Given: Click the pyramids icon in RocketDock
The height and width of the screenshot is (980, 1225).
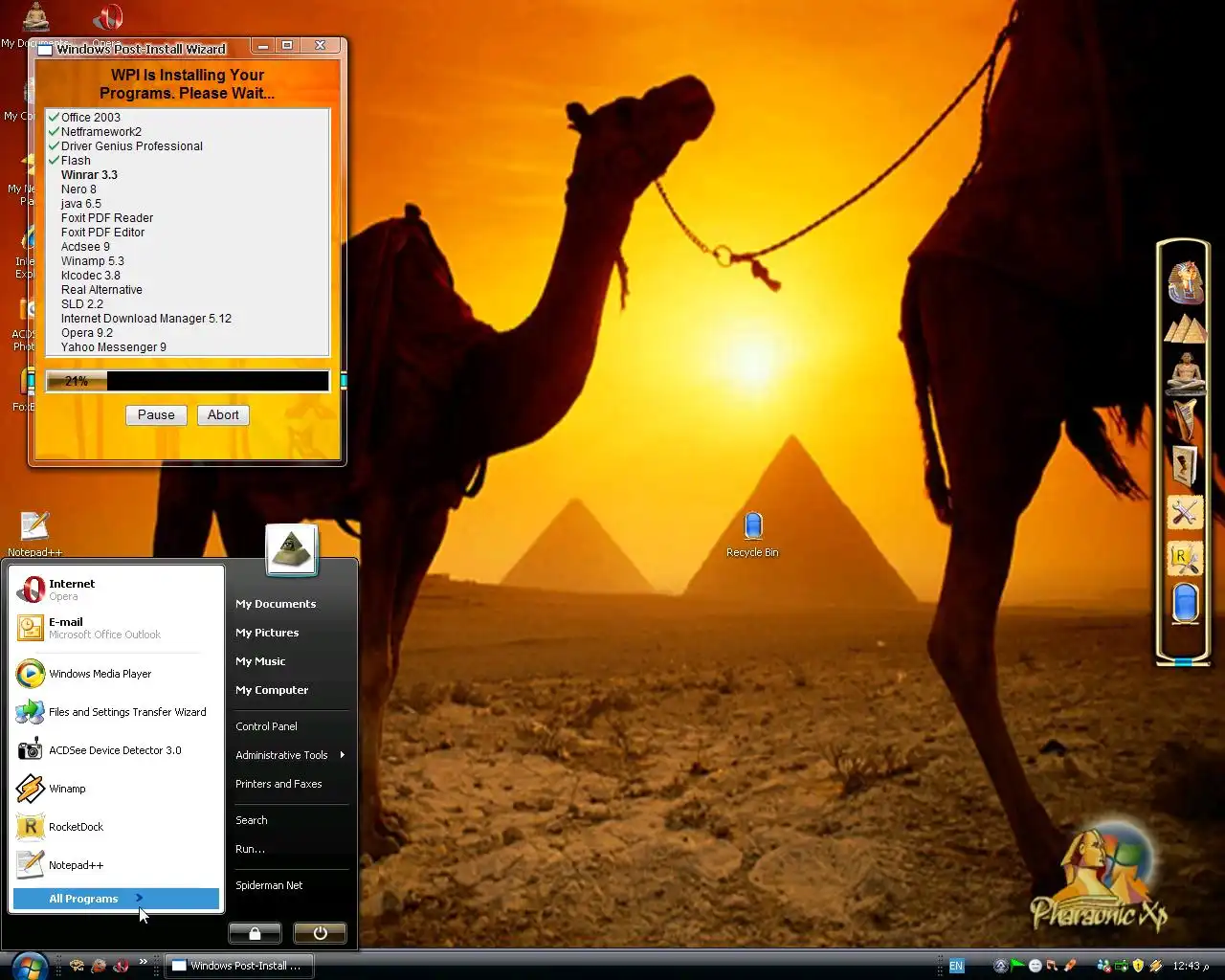Looking at the screenshot, I should click(1184, 329).
